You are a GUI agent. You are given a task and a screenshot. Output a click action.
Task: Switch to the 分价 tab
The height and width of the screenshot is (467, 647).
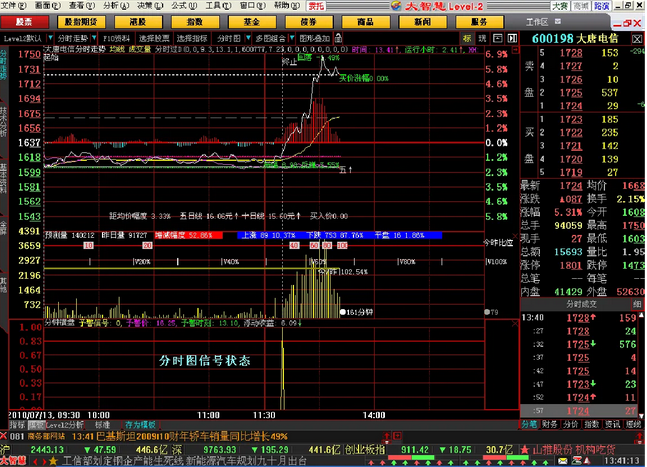pyautogui.click(x=571, y=425)
